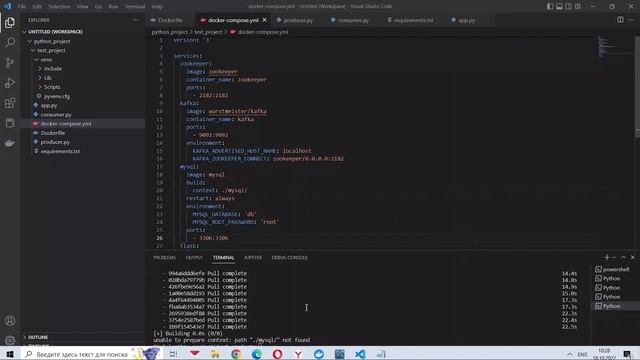This screenshot has width=640, height=360.
Task: Switch to the Dockerfile editor tab
Action: (x=170, y=20)
